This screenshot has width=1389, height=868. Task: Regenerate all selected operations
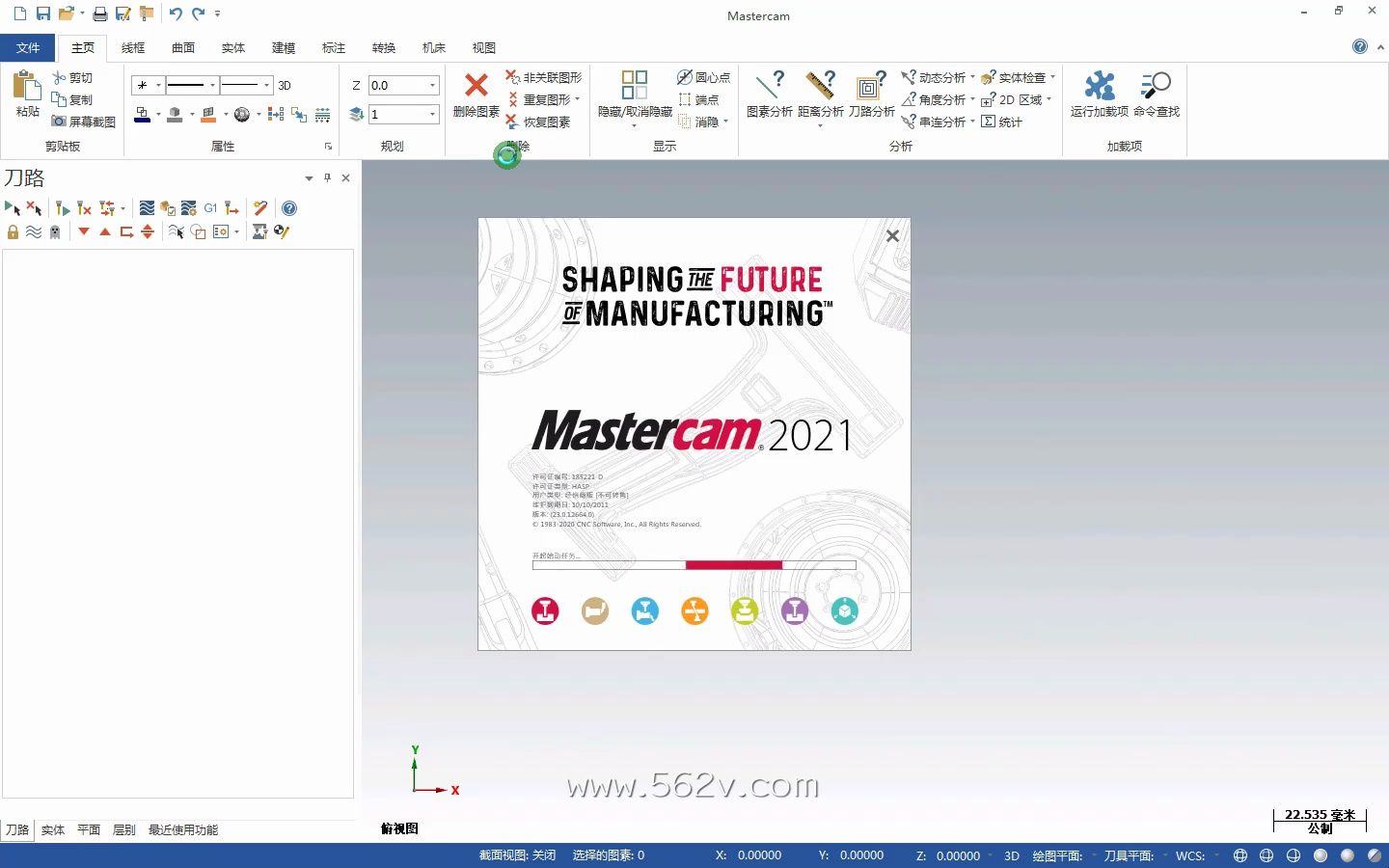(63, 207)
